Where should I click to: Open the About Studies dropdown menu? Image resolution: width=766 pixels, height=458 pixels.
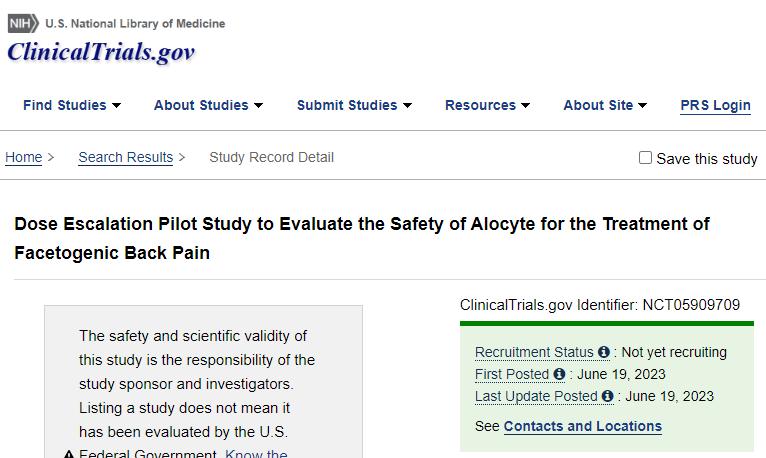click(208, 105)
